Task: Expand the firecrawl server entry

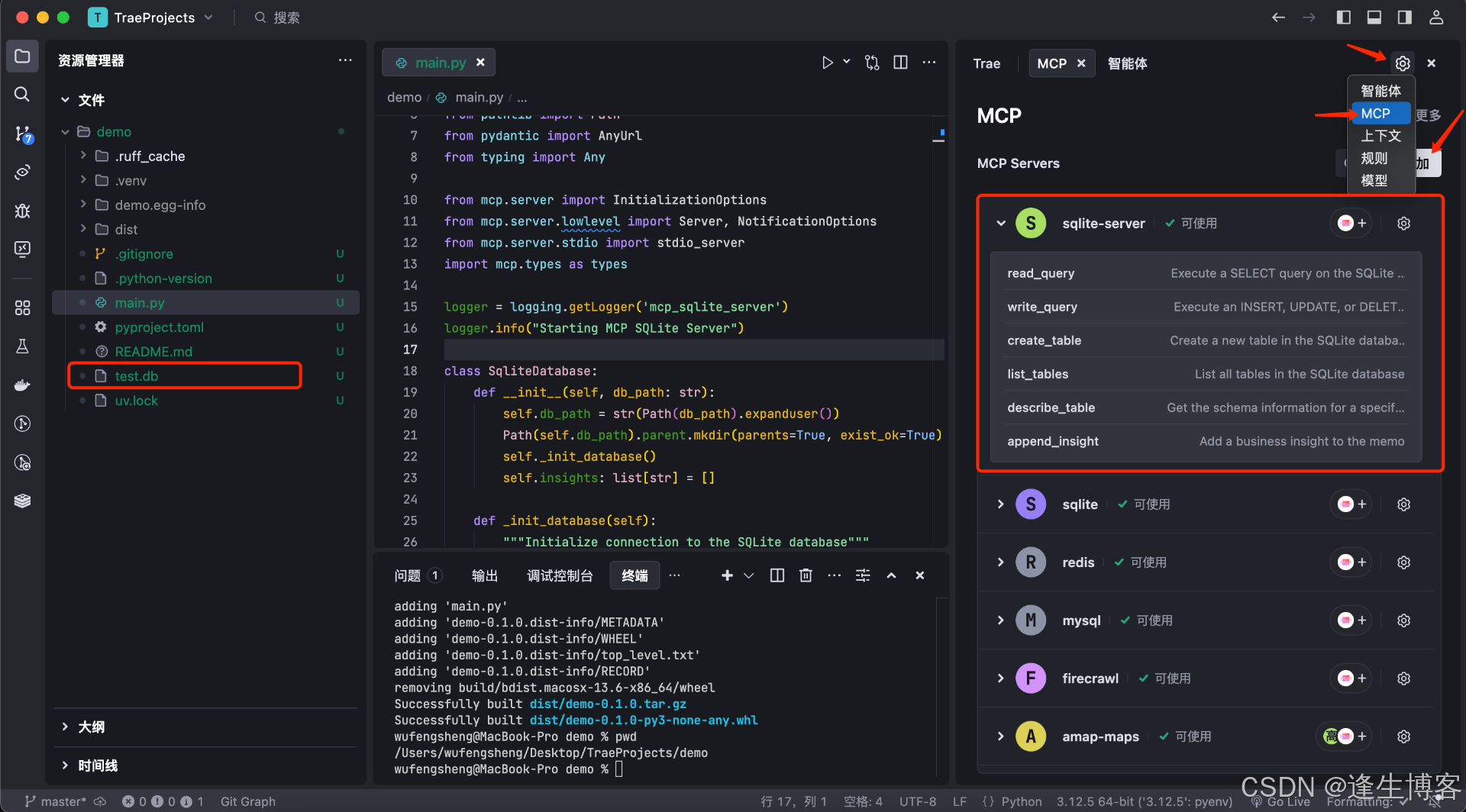Action: tap(1001, 678)
